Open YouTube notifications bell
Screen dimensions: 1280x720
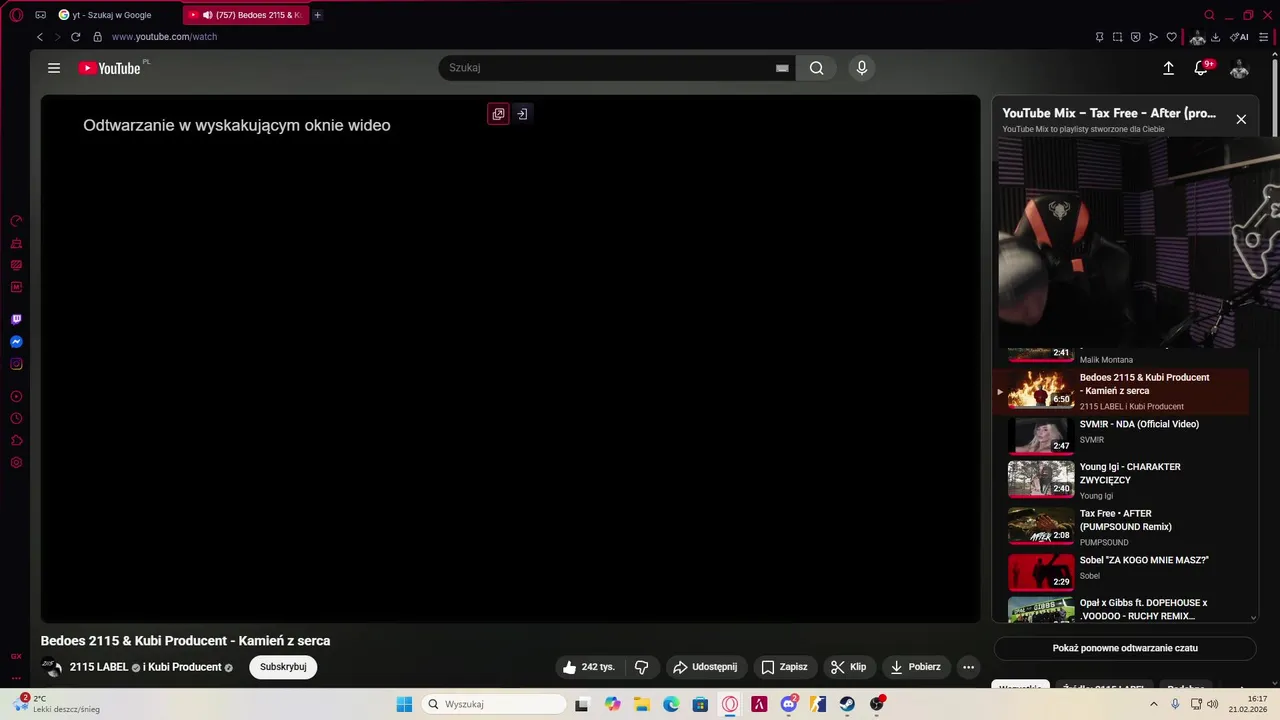tap(1203, 68)
